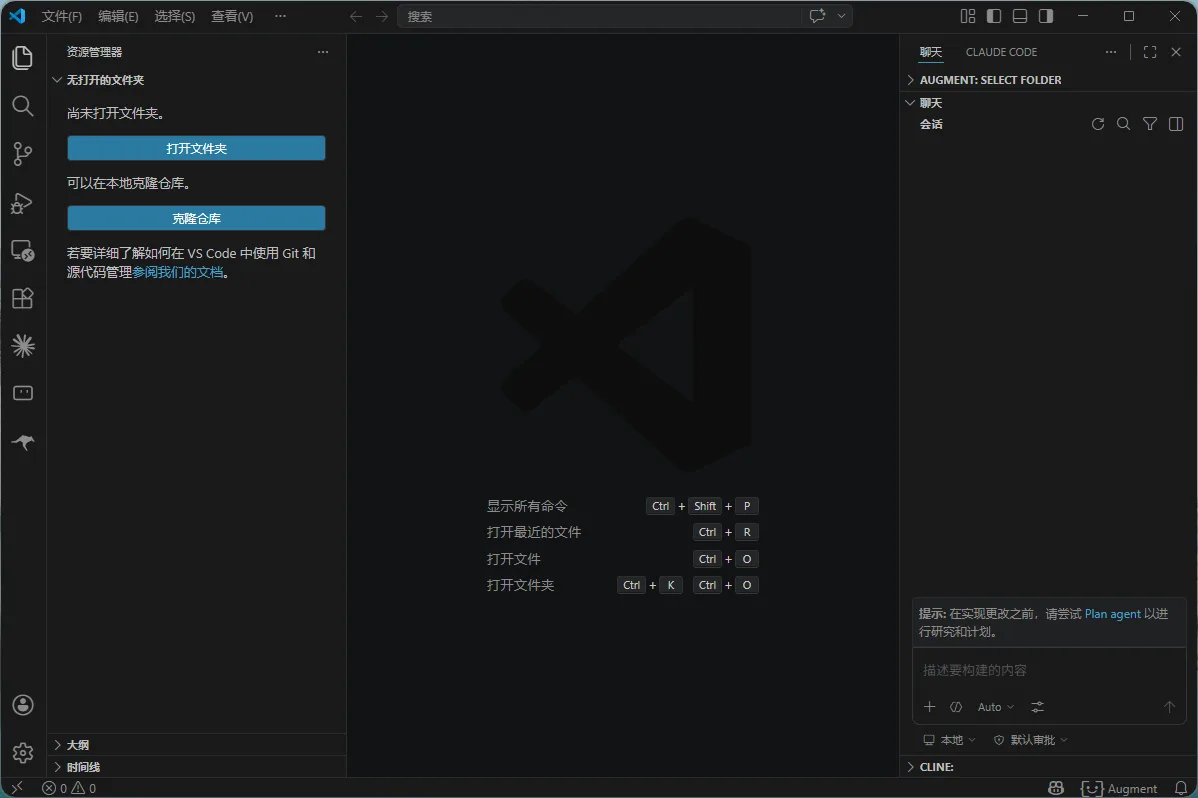Open the 查看(V) menu
The width and height of the screenshot is (1198, 798).
(232, 16)
